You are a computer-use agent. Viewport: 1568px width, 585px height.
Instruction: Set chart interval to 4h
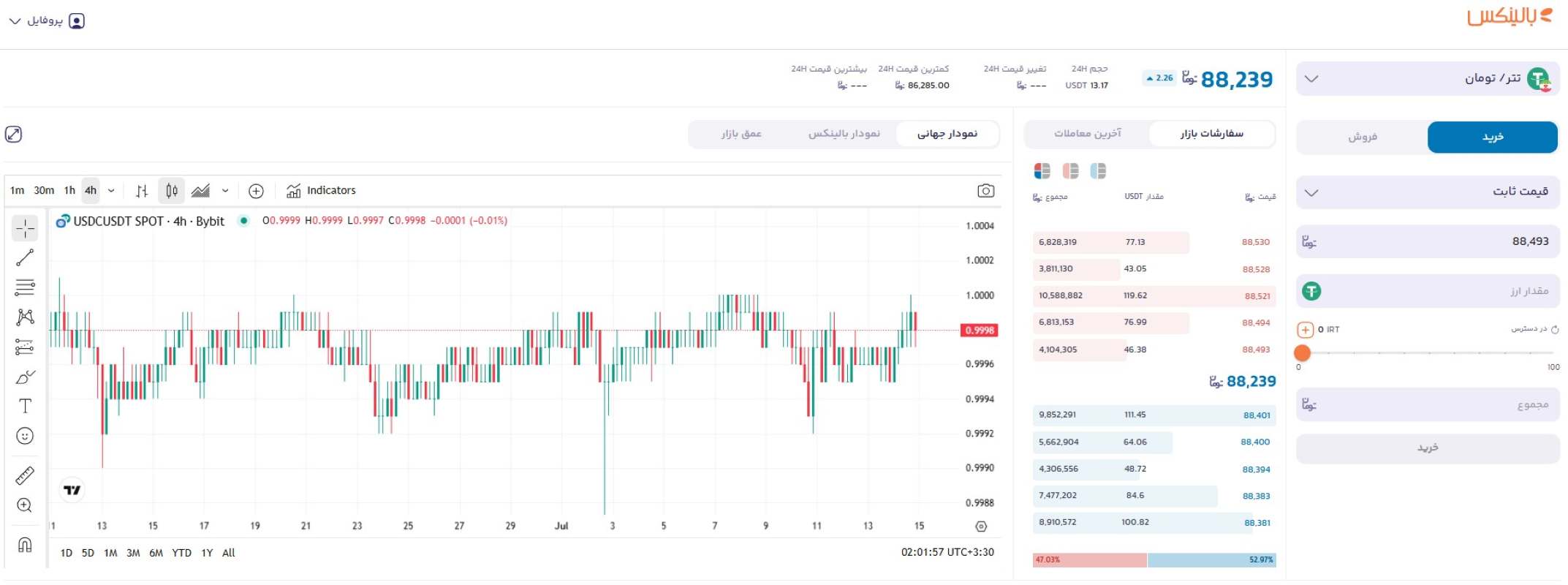(x=91, y=191)
